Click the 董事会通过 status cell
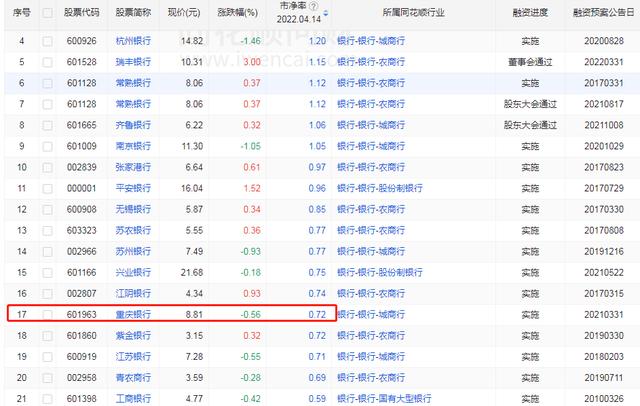 (530, 62)
